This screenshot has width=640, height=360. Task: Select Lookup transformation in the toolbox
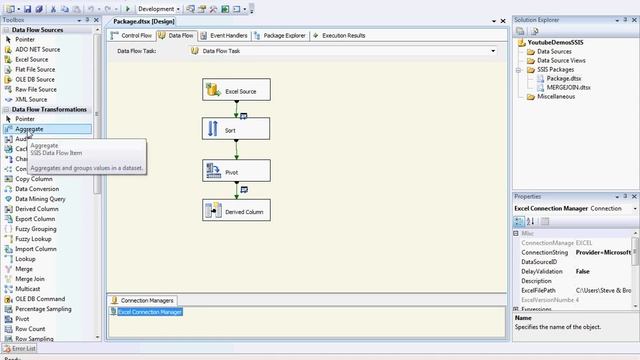pyautogui.click(x=25, y=259)
